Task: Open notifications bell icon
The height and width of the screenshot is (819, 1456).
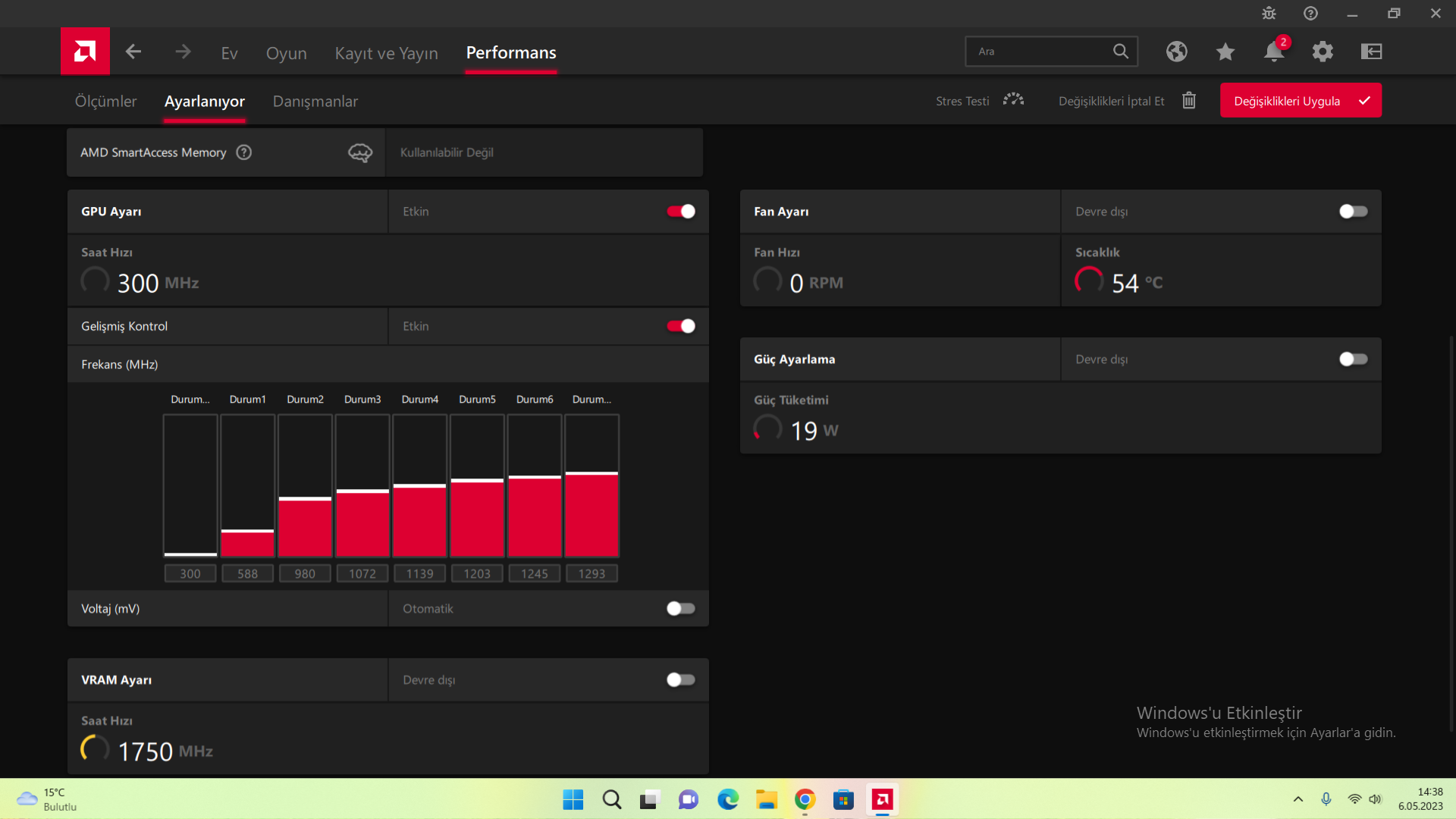Action: point(1274,52)
